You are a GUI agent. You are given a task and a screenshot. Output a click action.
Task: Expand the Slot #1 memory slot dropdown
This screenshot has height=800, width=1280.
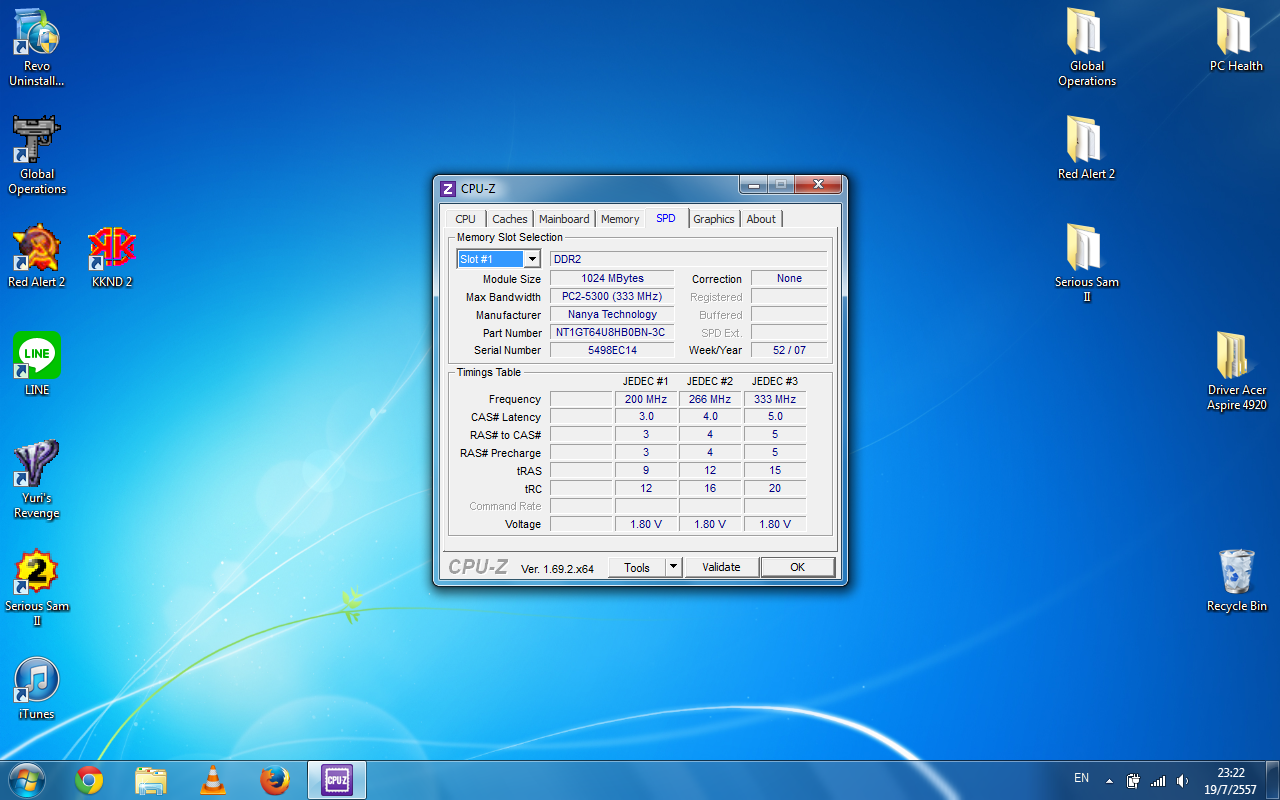point(532,260)
